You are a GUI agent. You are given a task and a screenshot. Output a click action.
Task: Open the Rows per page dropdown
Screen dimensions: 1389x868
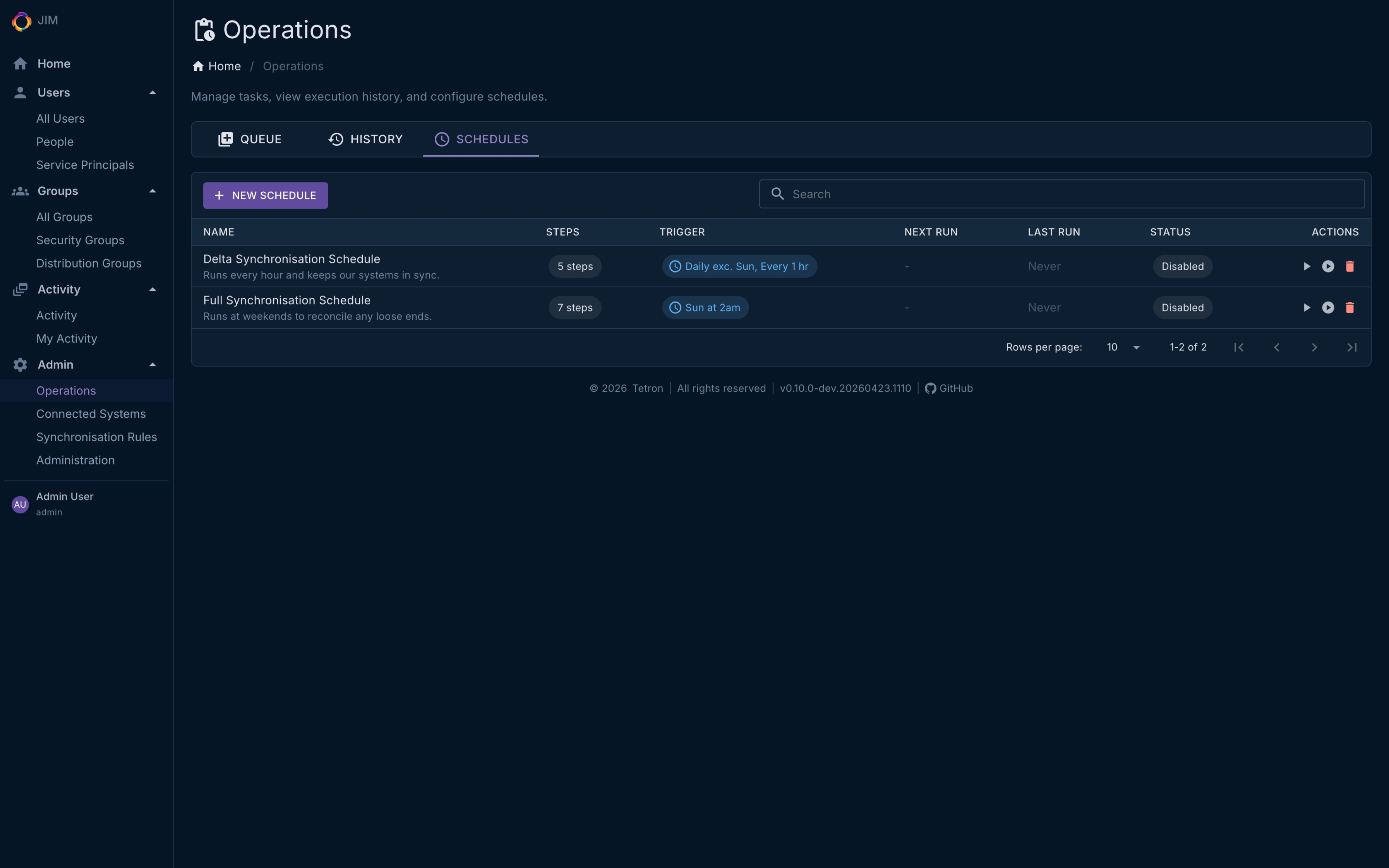click(x=1123, y=347)
